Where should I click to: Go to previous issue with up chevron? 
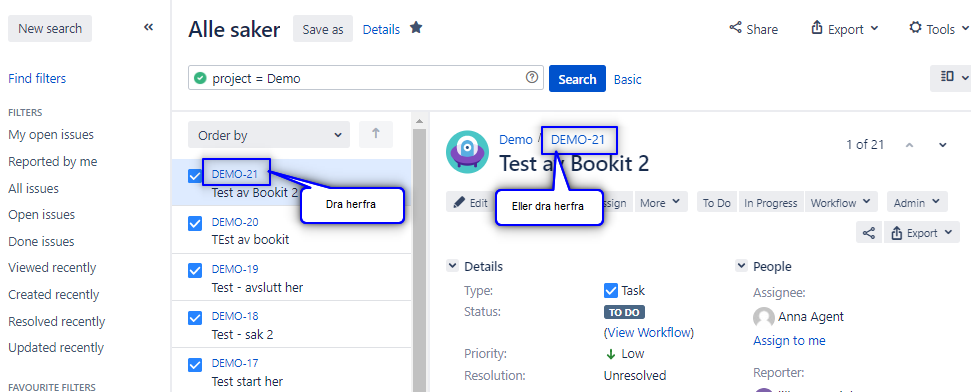tap(909, 145)
